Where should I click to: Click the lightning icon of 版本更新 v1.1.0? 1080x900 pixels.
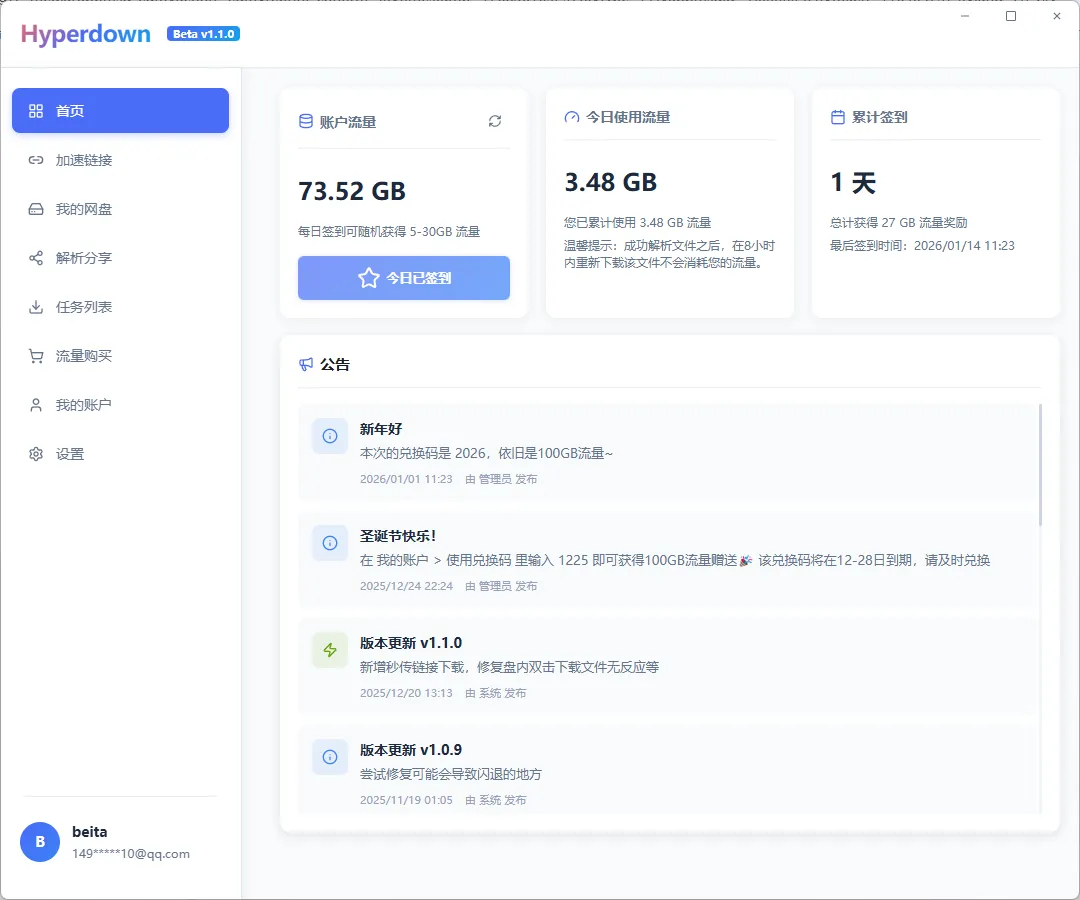click(x=330, y=650)
